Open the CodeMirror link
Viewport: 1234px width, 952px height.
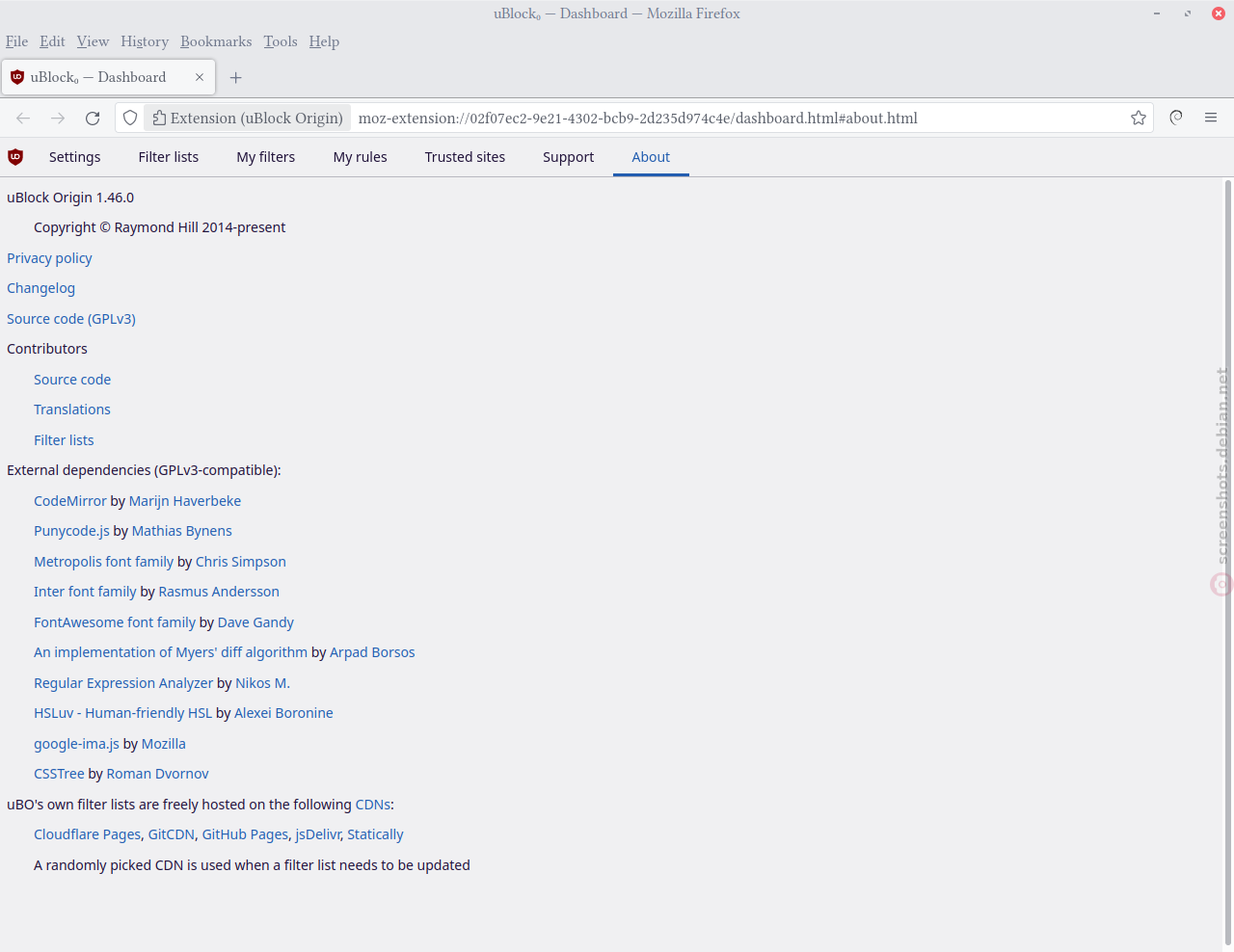[x=70, y=501]
